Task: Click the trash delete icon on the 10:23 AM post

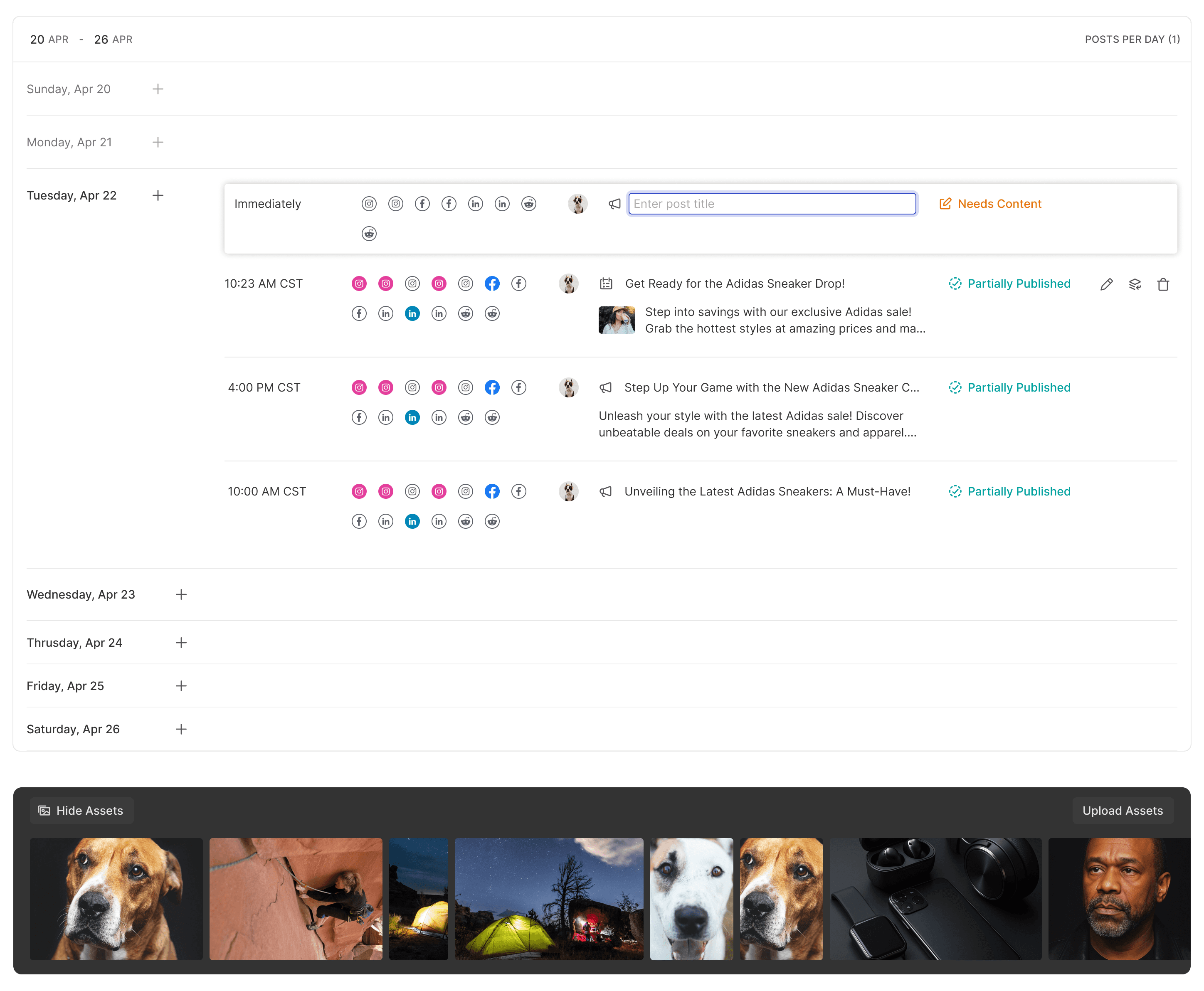Action: pos(1163,284)
